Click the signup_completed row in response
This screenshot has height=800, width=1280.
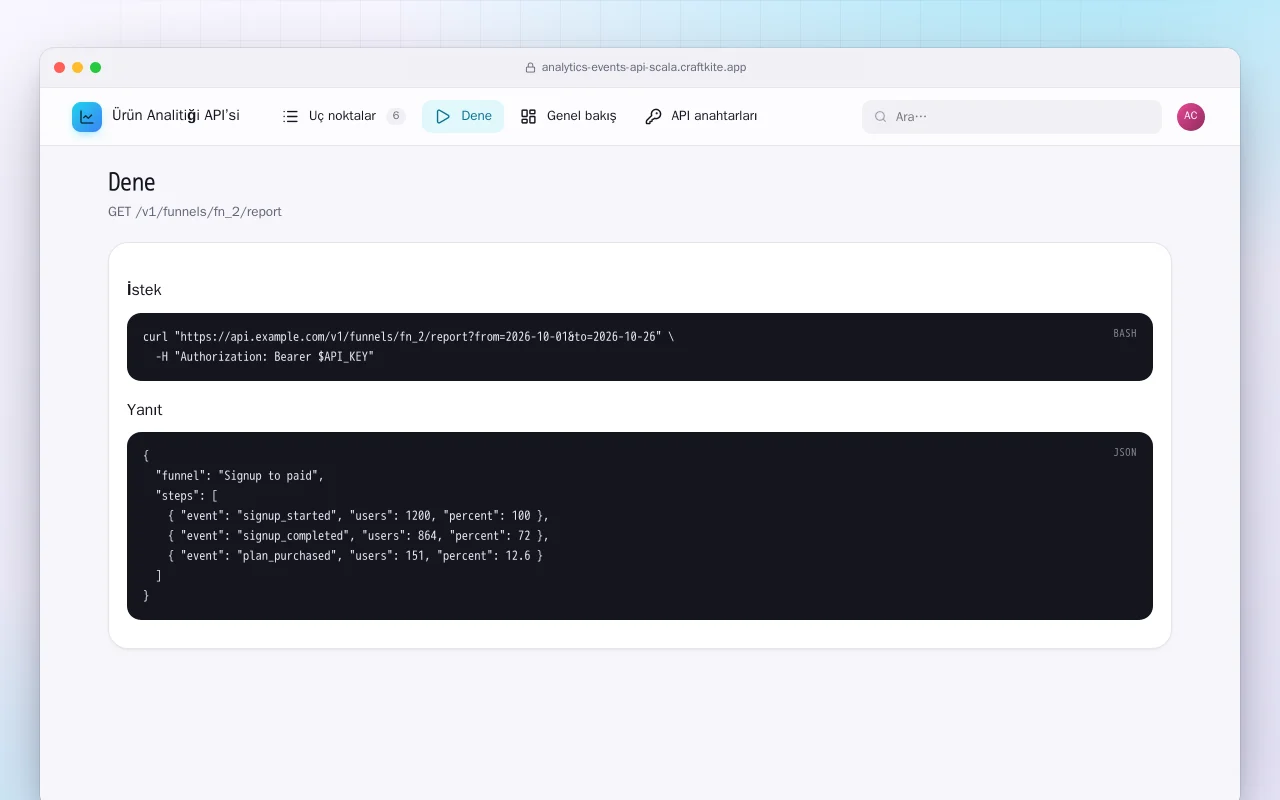[359, 536]
